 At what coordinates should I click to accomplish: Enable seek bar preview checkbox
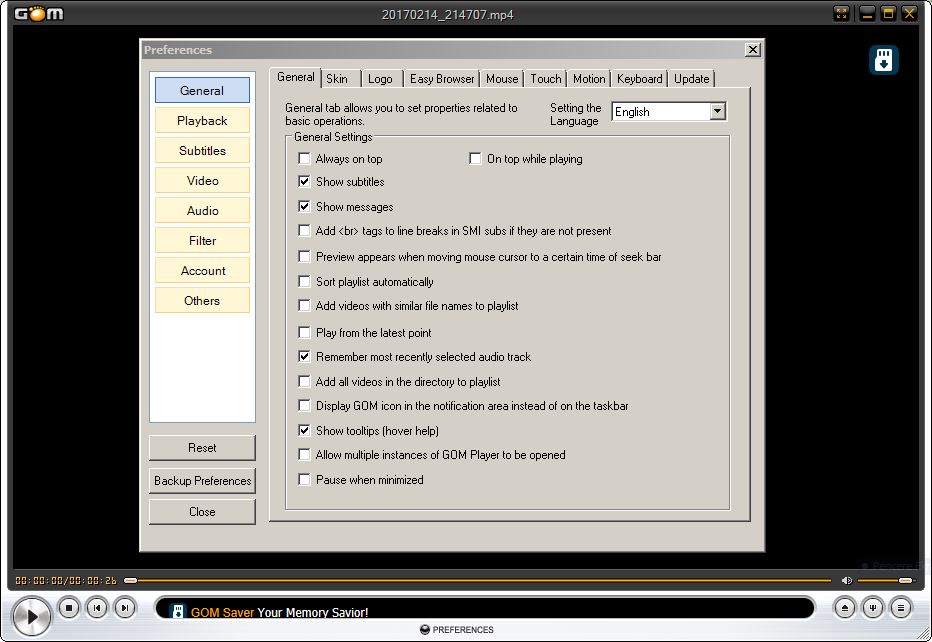(x=304, y=257)
